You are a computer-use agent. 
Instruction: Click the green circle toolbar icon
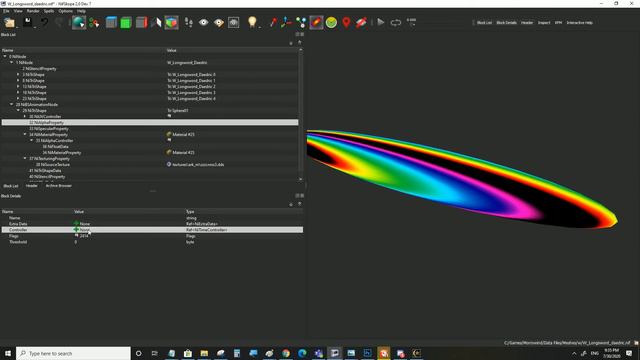point(331,22)
